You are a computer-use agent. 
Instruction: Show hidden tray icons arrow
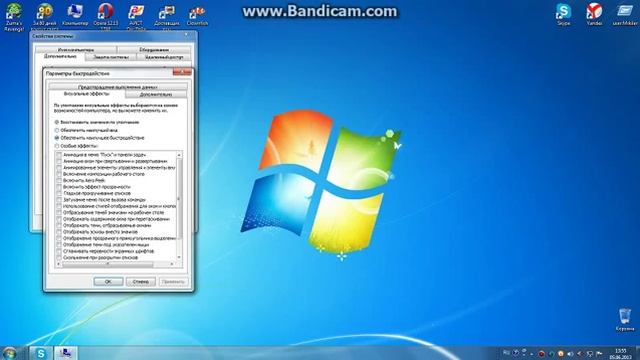[x=531, y=354]
